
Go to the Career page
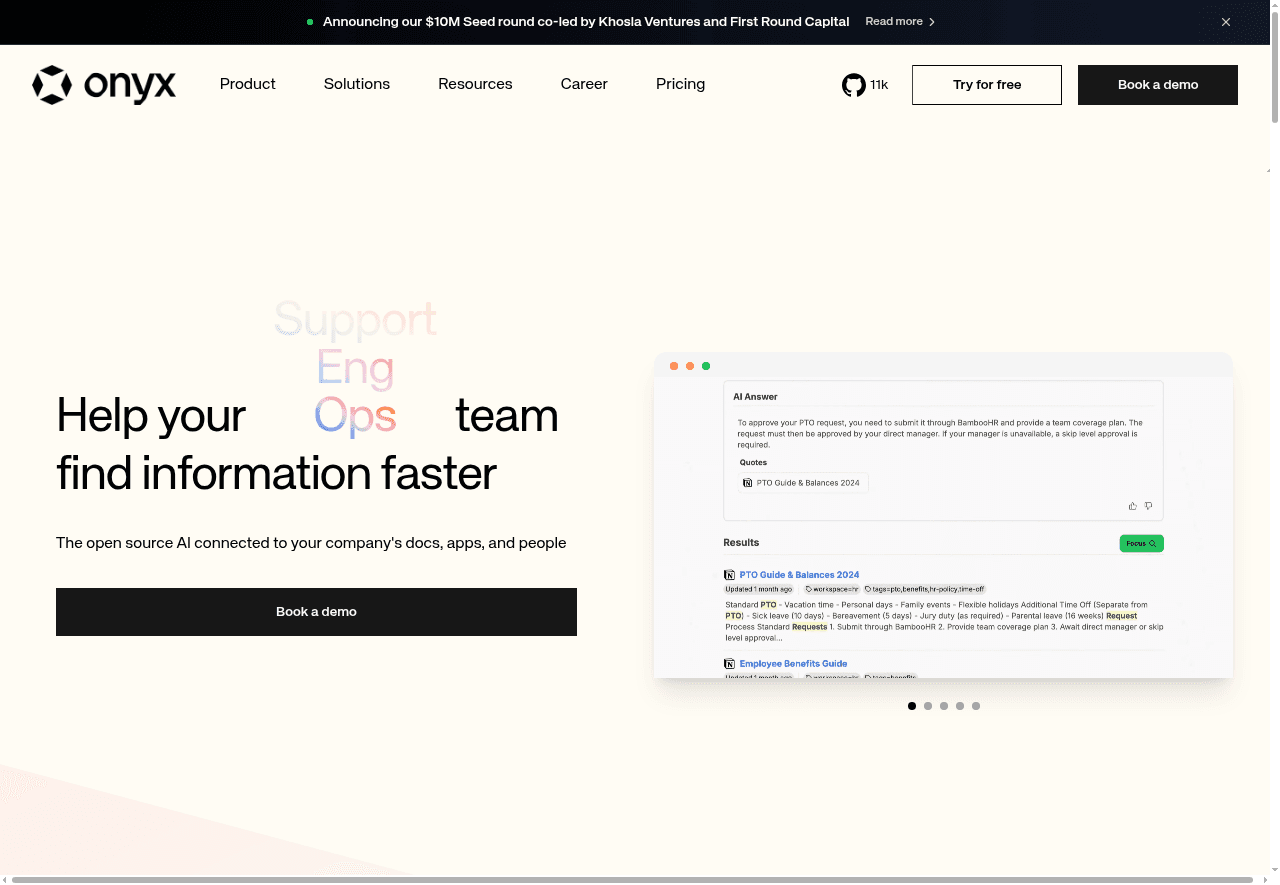point(584,84)
